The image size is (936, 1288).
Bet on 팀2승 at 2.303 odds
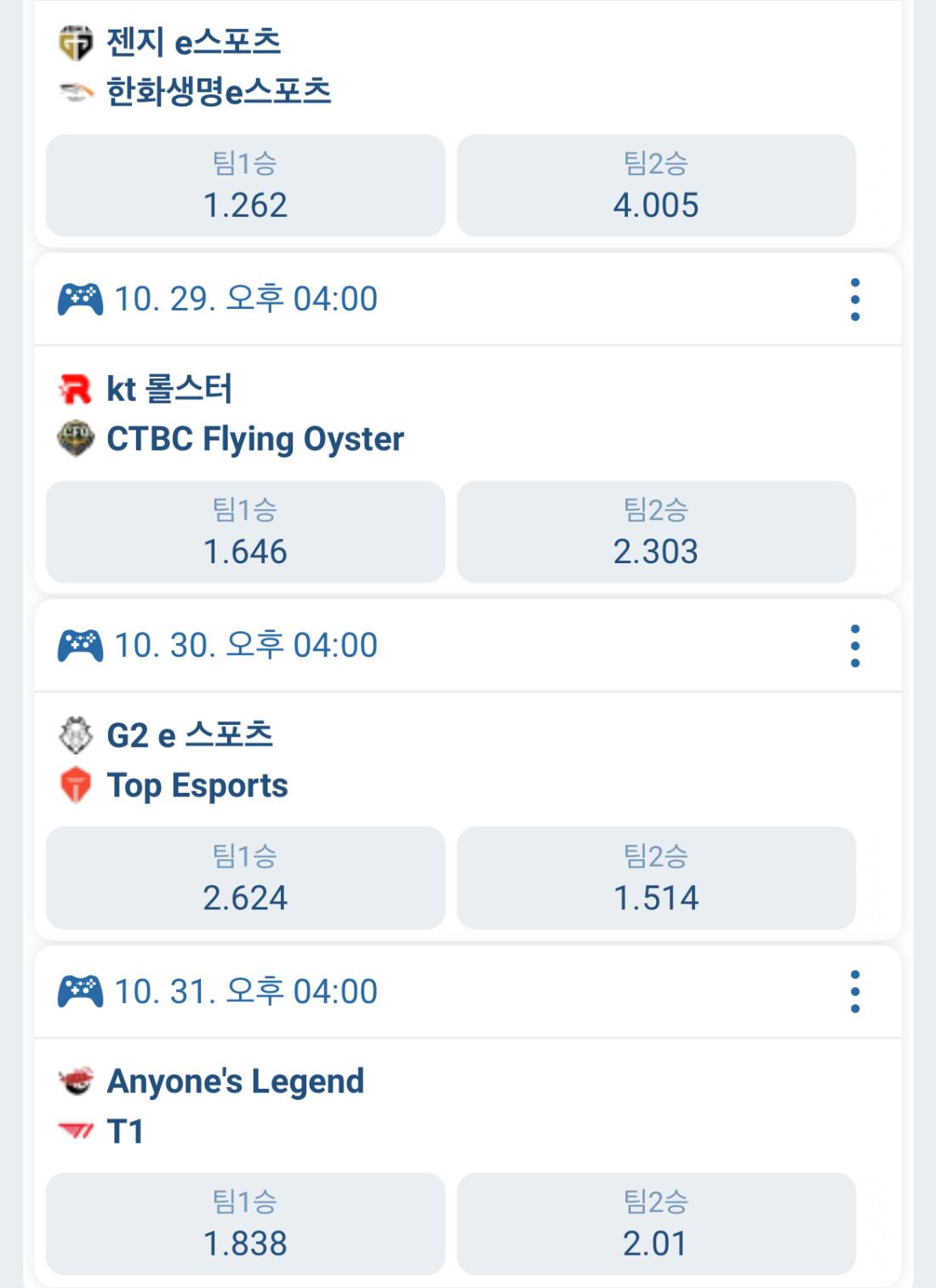(656, 532)
